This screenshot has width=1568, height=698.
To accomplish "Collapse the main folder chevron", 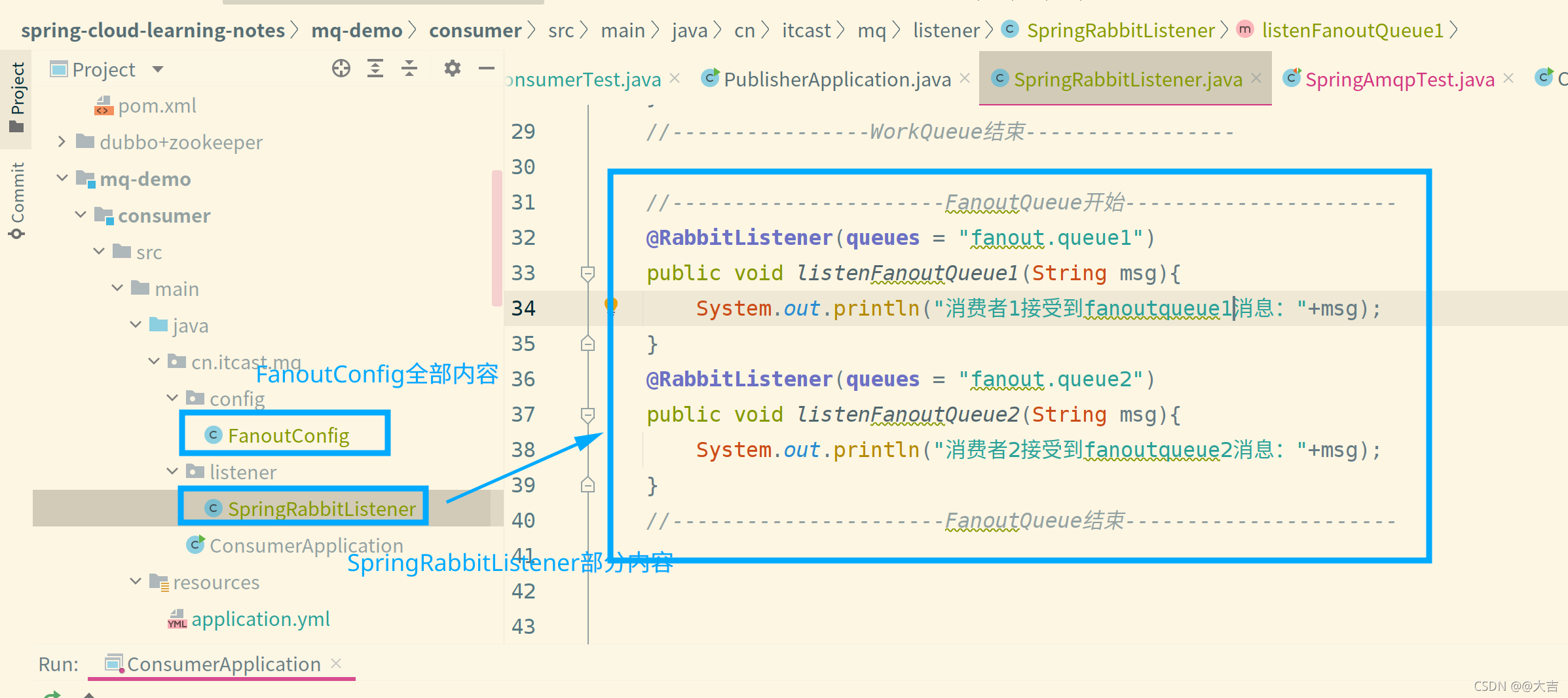I will pos(117,288).
